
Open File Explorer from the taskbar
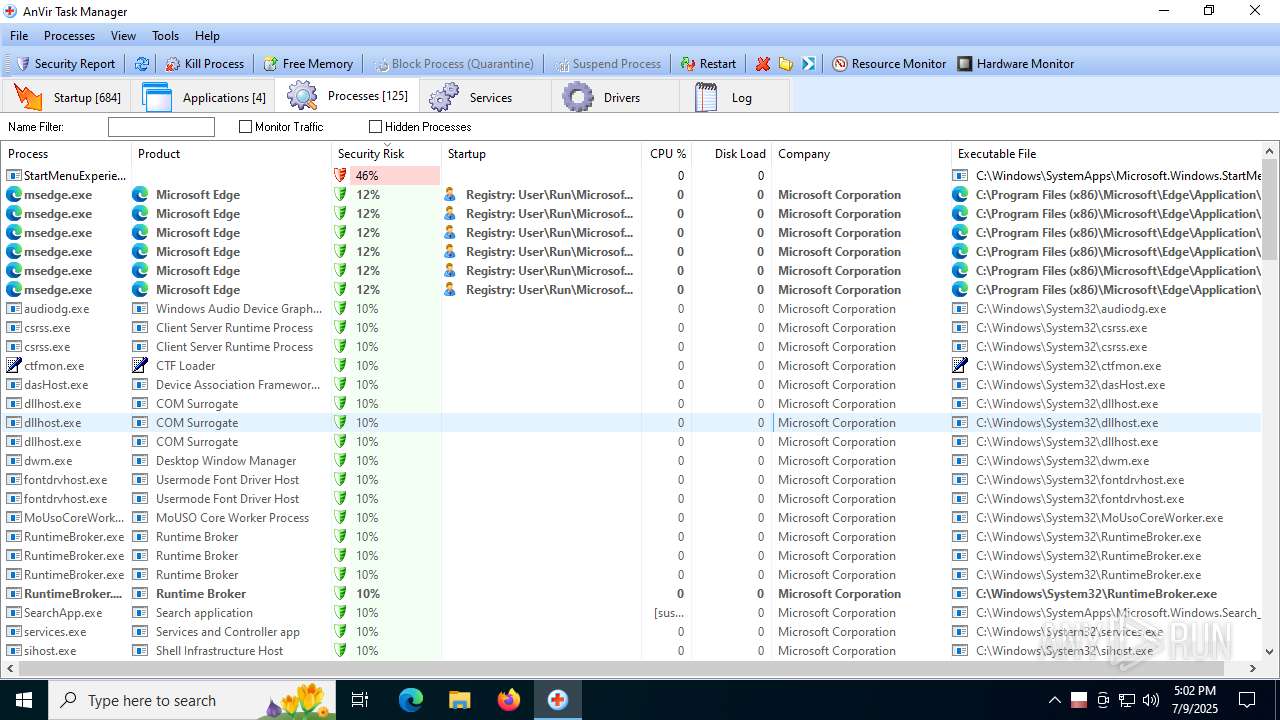point(459,700)
